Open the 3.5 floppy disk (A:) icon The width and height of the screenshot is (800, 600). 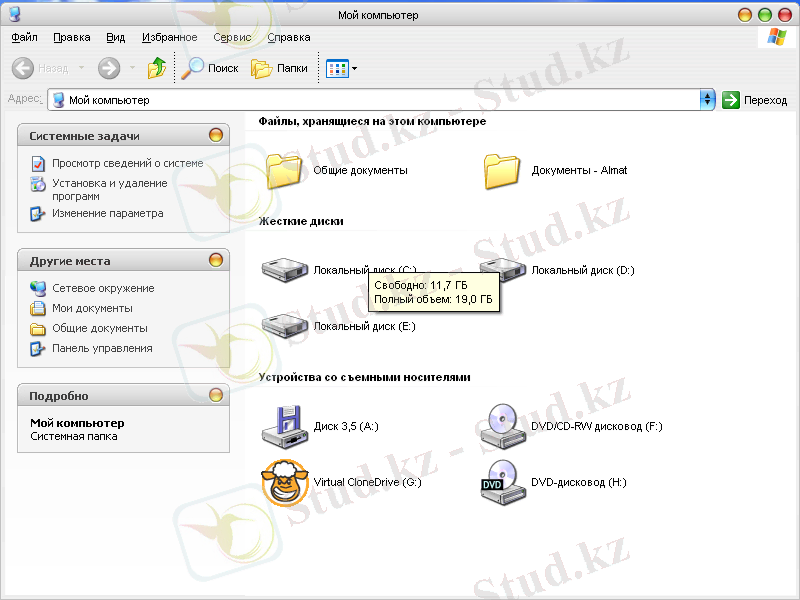coord(285,426)
